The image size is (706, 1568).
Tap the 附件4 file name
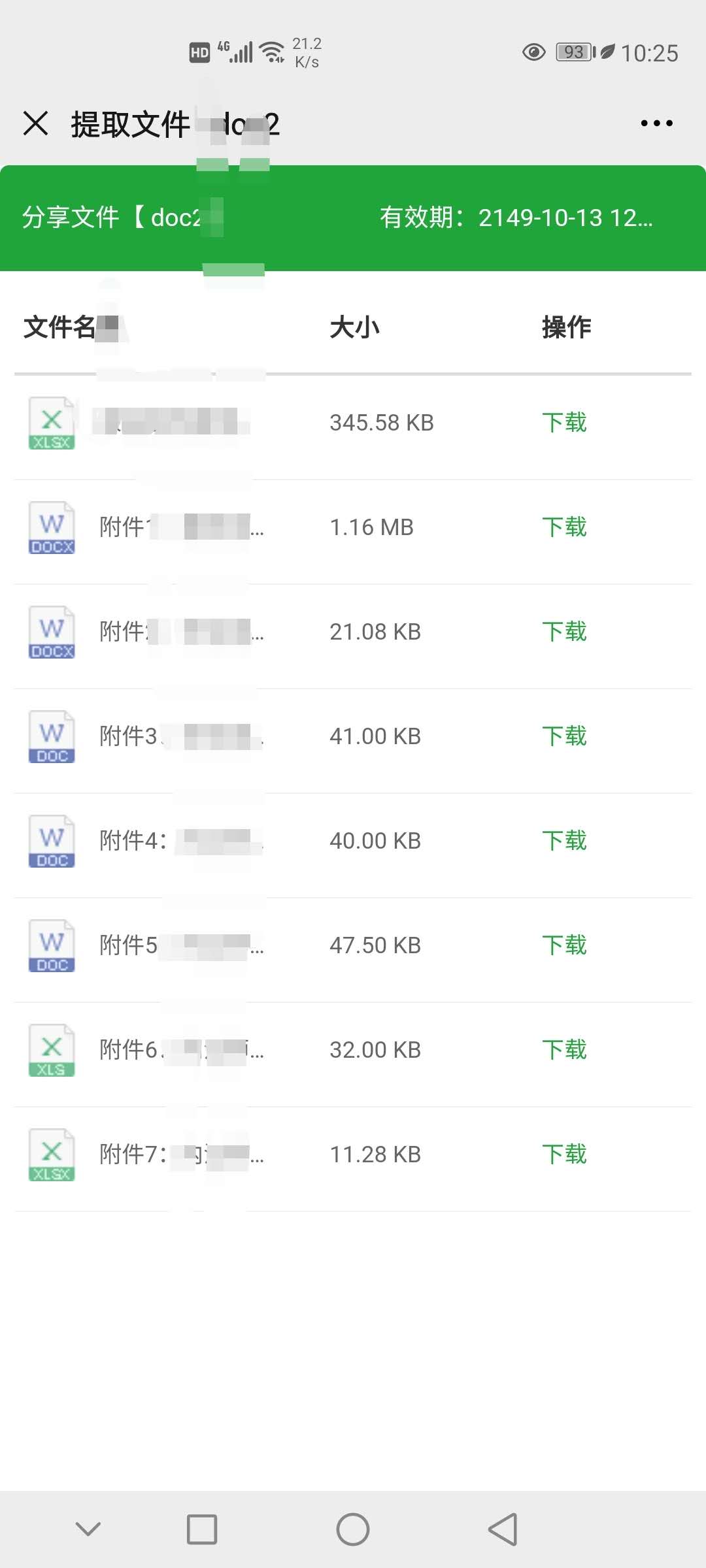pyautogui.click(x=182, y=841)
